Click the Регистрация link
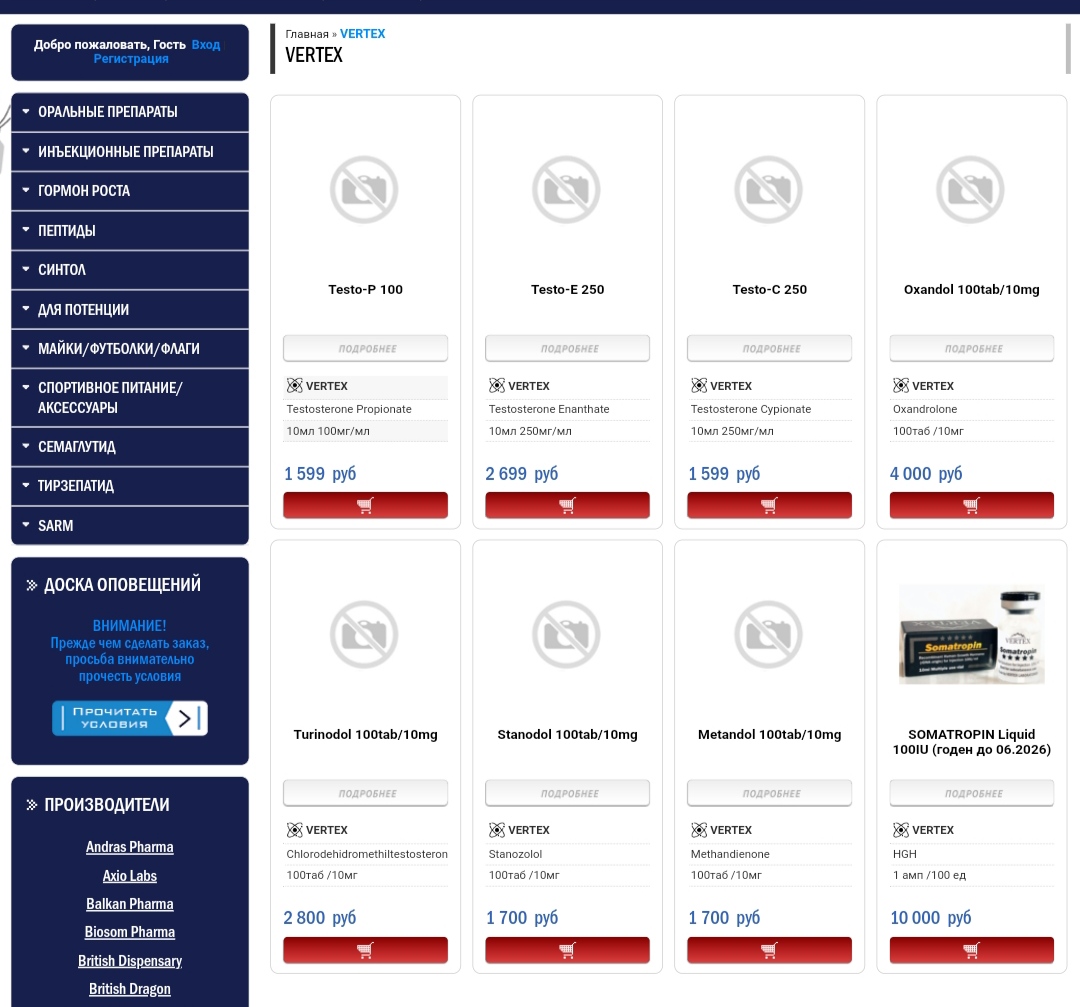1080x1007 pixels. tap(131, 59)
